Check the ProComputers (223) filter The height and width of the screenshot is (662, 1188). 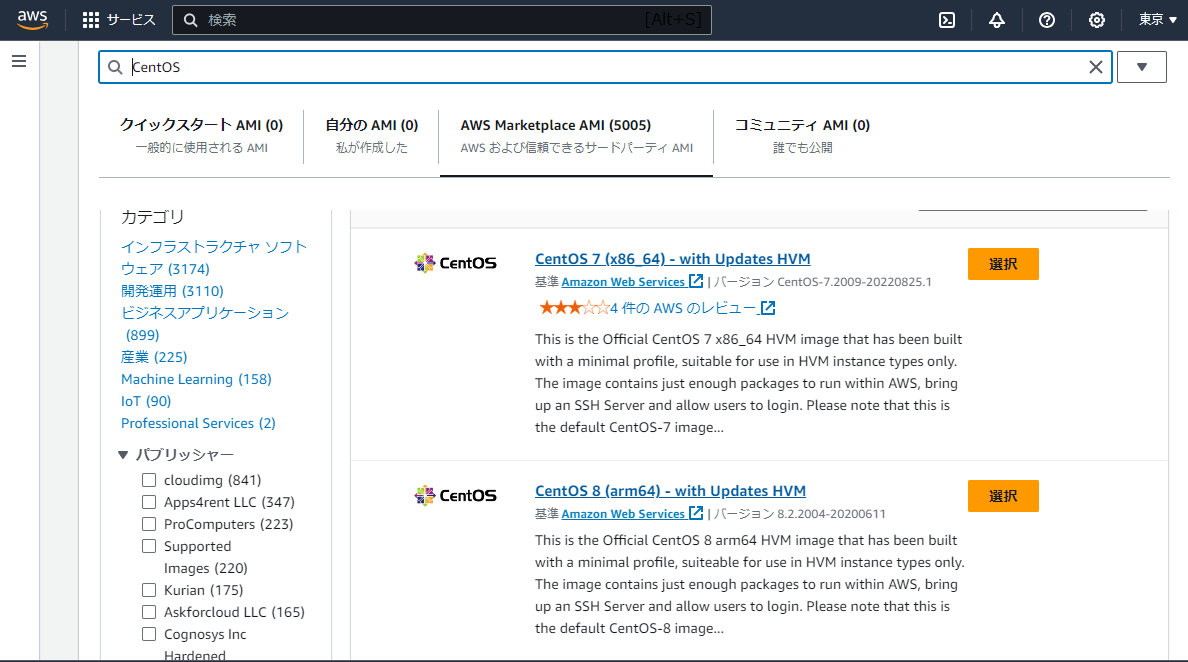click(149, 524)
